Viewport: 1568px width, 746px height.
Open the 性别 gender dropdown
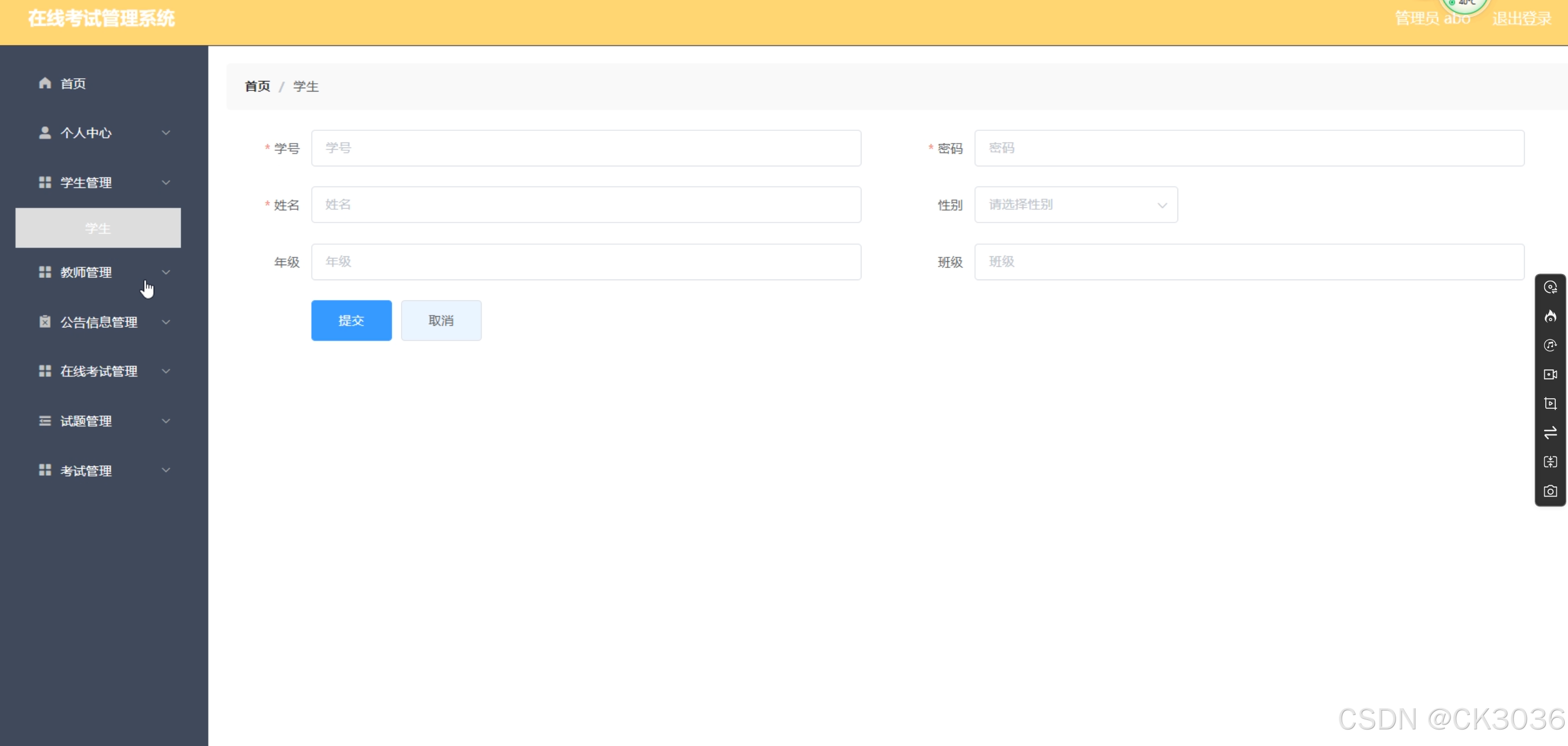[x=1075, y=205]
